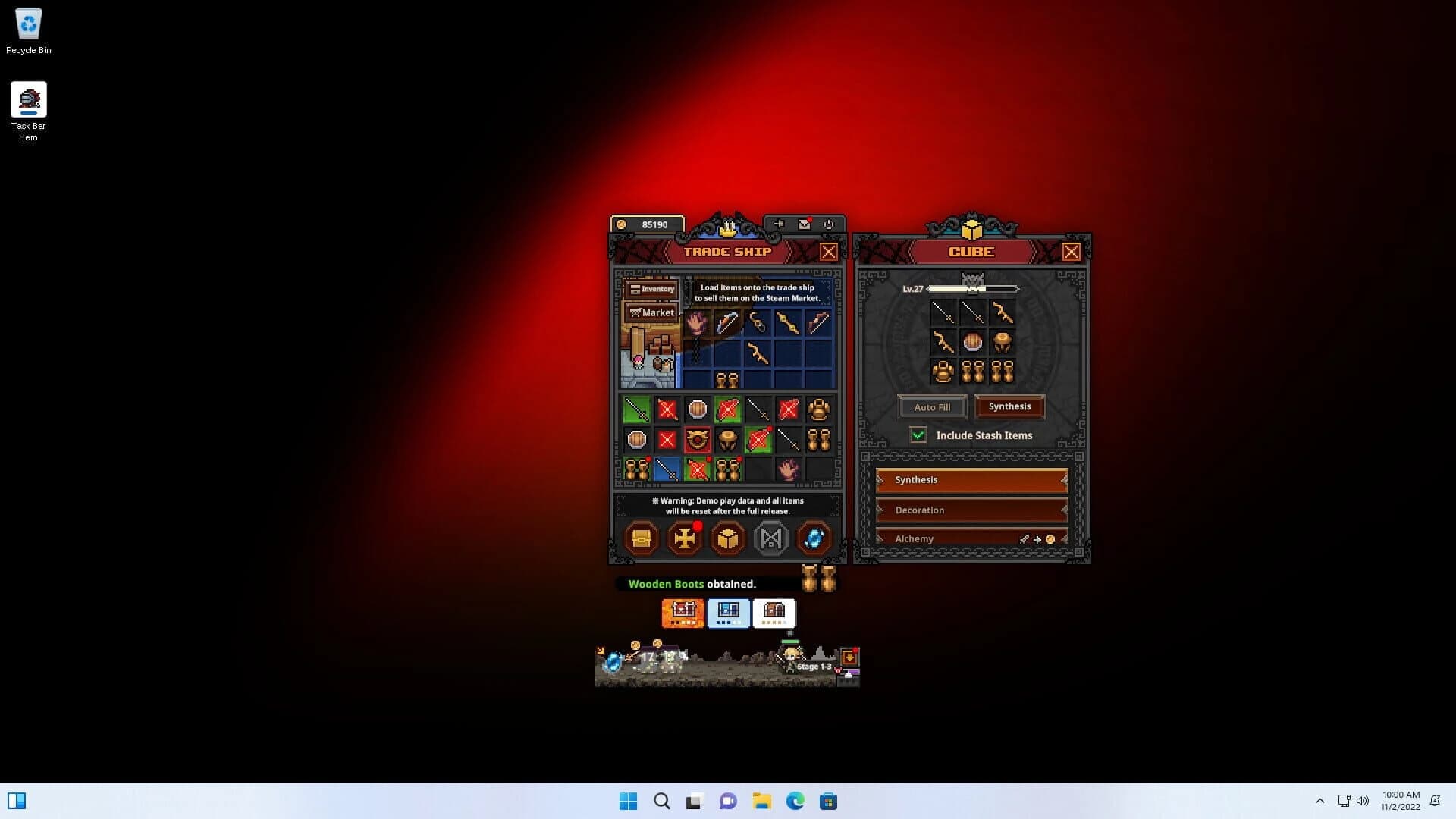Click the power button icon at top right

829,224
